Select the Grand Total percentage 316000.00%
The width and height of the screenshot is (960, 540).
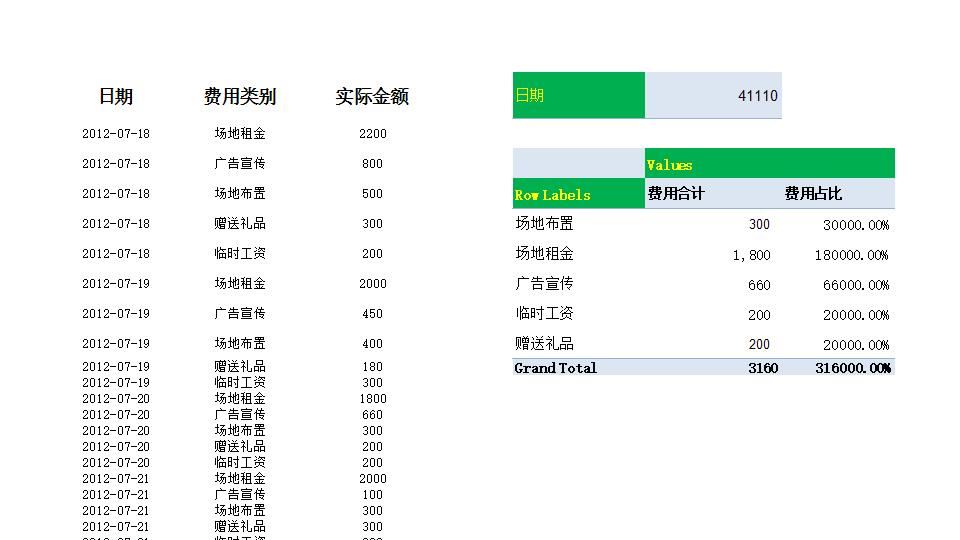(853, 368)
